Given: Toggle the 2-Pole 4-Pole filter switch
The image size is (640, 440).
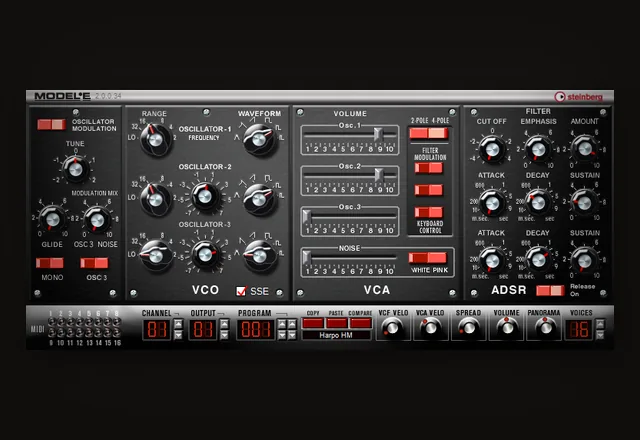Looking at the screenshot, I should click(429, 133).
